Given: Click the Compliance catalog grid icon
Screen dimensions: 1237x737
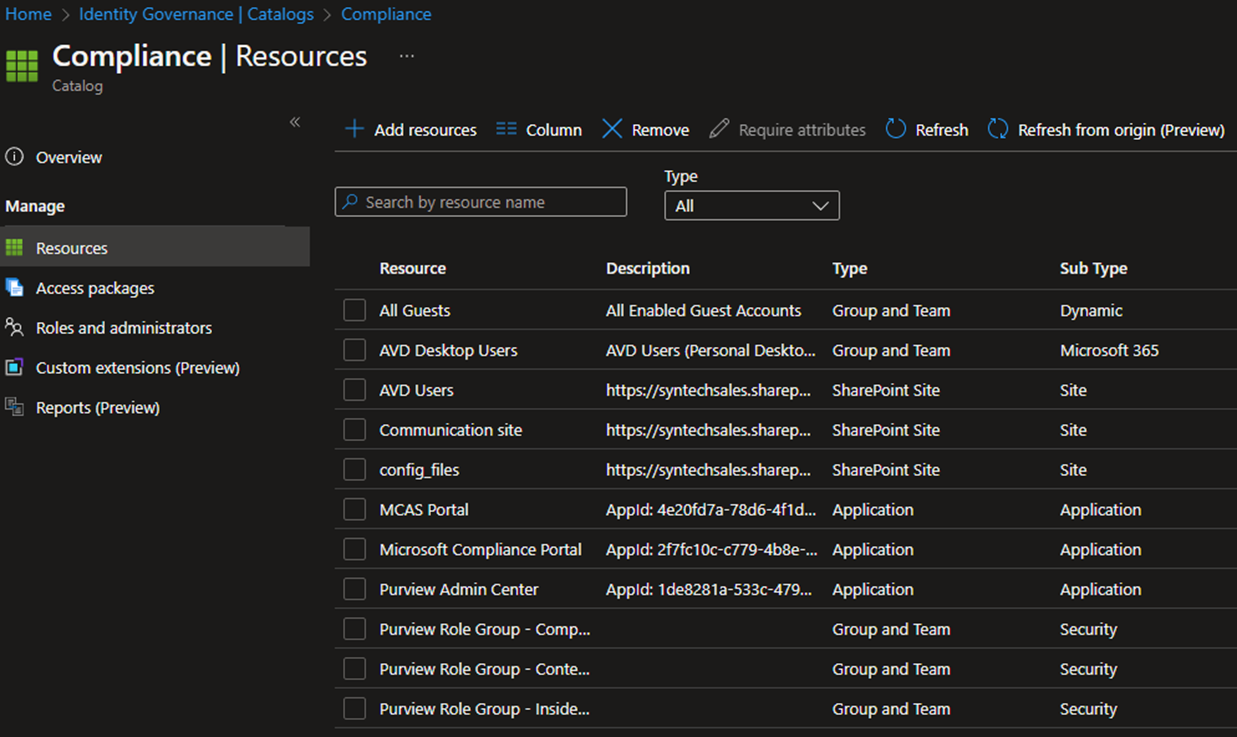Looking at the screenshot, I should tap(21, 66).
